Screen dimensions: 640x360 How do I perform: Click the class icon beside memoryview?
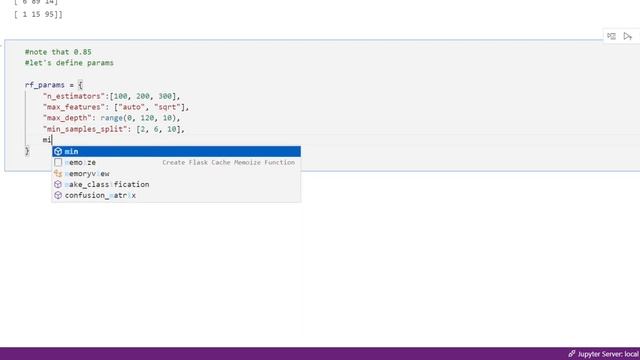tap(58, 173)
